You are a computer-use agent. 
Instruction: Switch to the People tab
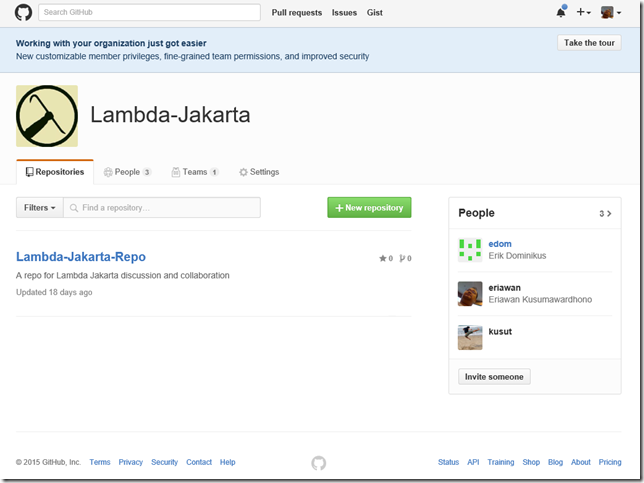(127, 172)
